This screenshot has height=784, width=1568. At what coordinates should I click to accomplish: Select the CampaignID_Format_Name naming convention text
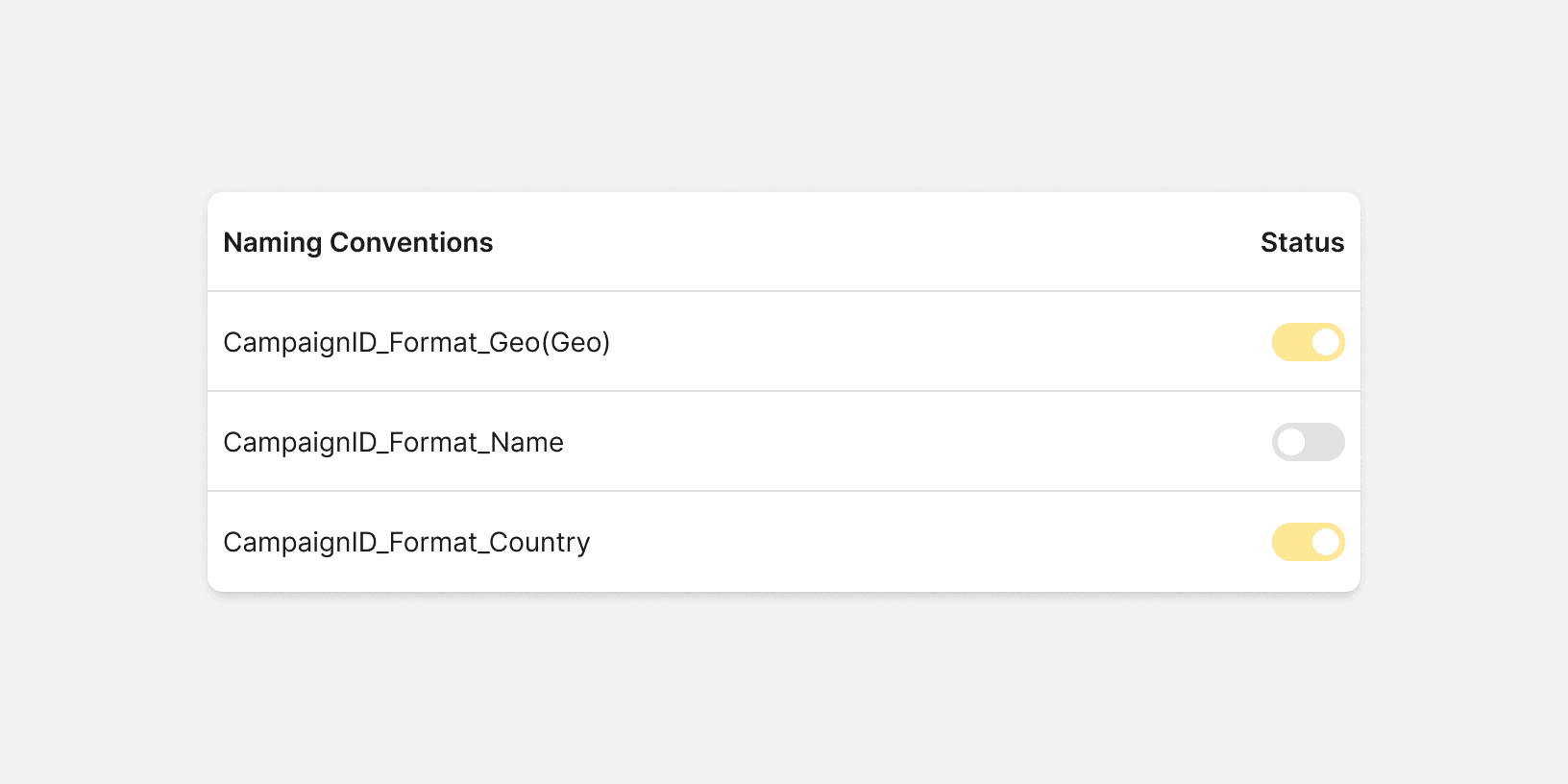point(393,442)
